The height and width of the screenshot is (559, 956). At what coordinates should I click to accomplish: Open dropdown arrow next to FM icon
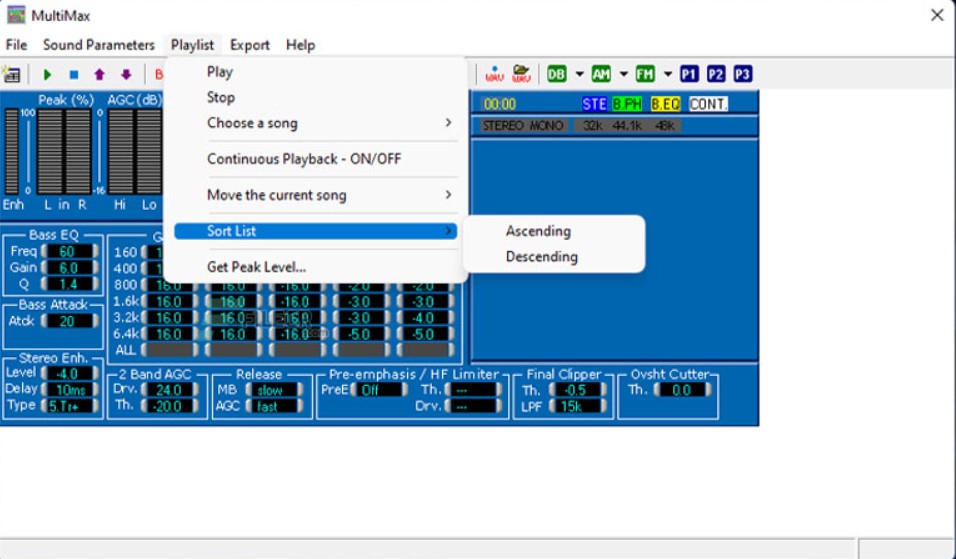click(x=668, y=74)
